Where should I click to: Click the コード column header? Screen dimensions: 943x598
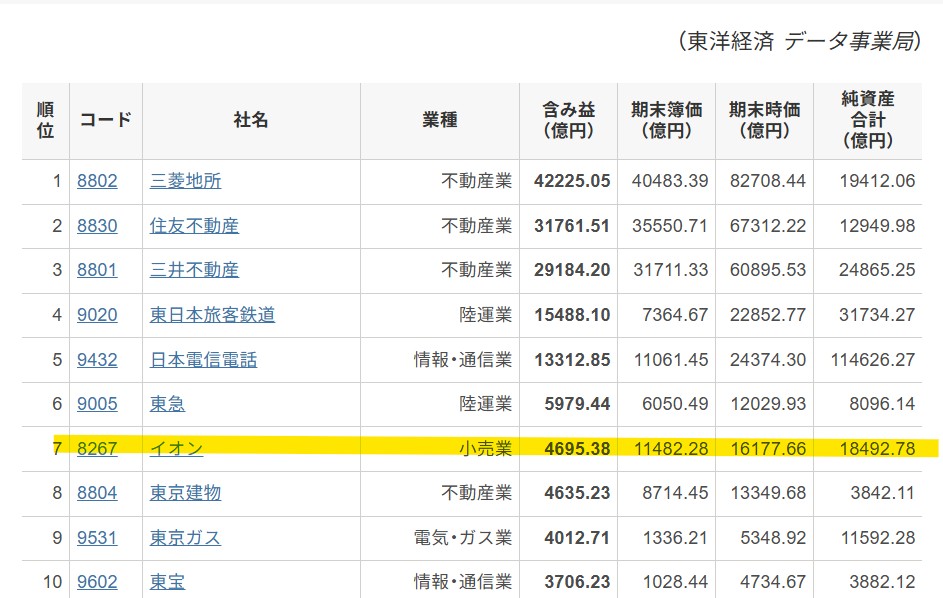[106, 120]
